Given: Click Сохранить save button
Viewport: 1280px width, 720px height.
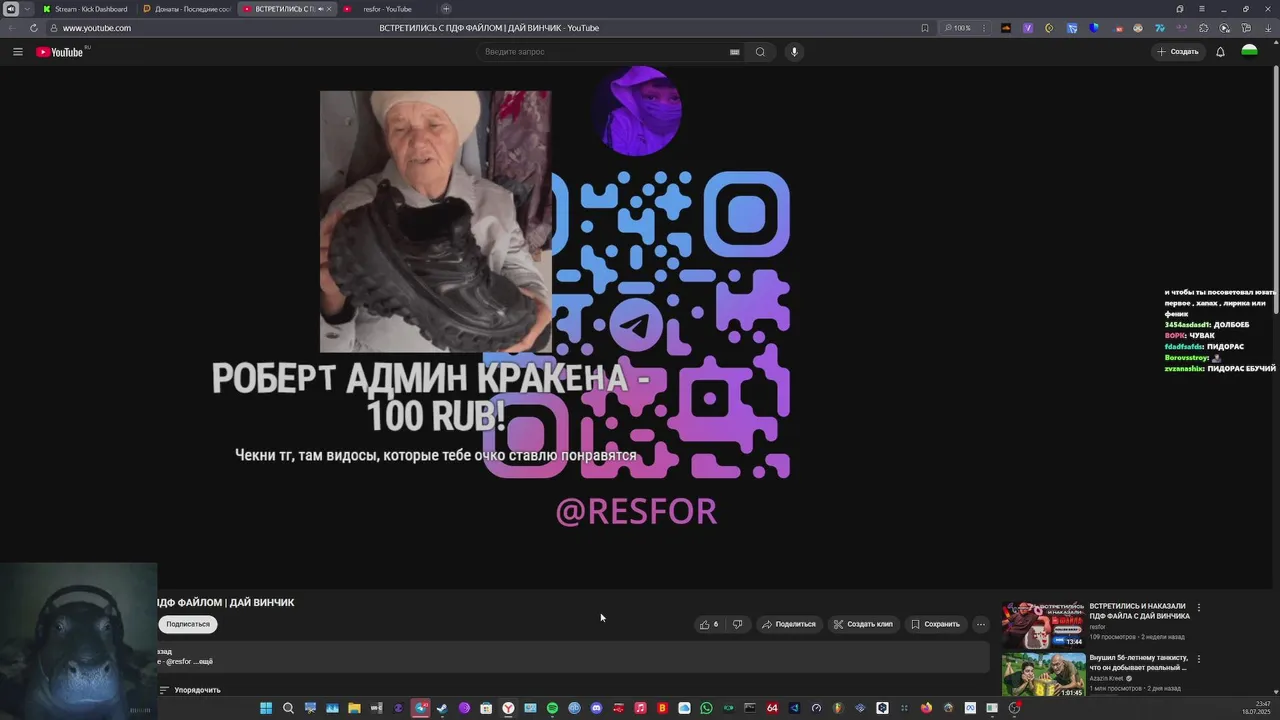Looking at the screenshot, I should [x=935, y=624].
